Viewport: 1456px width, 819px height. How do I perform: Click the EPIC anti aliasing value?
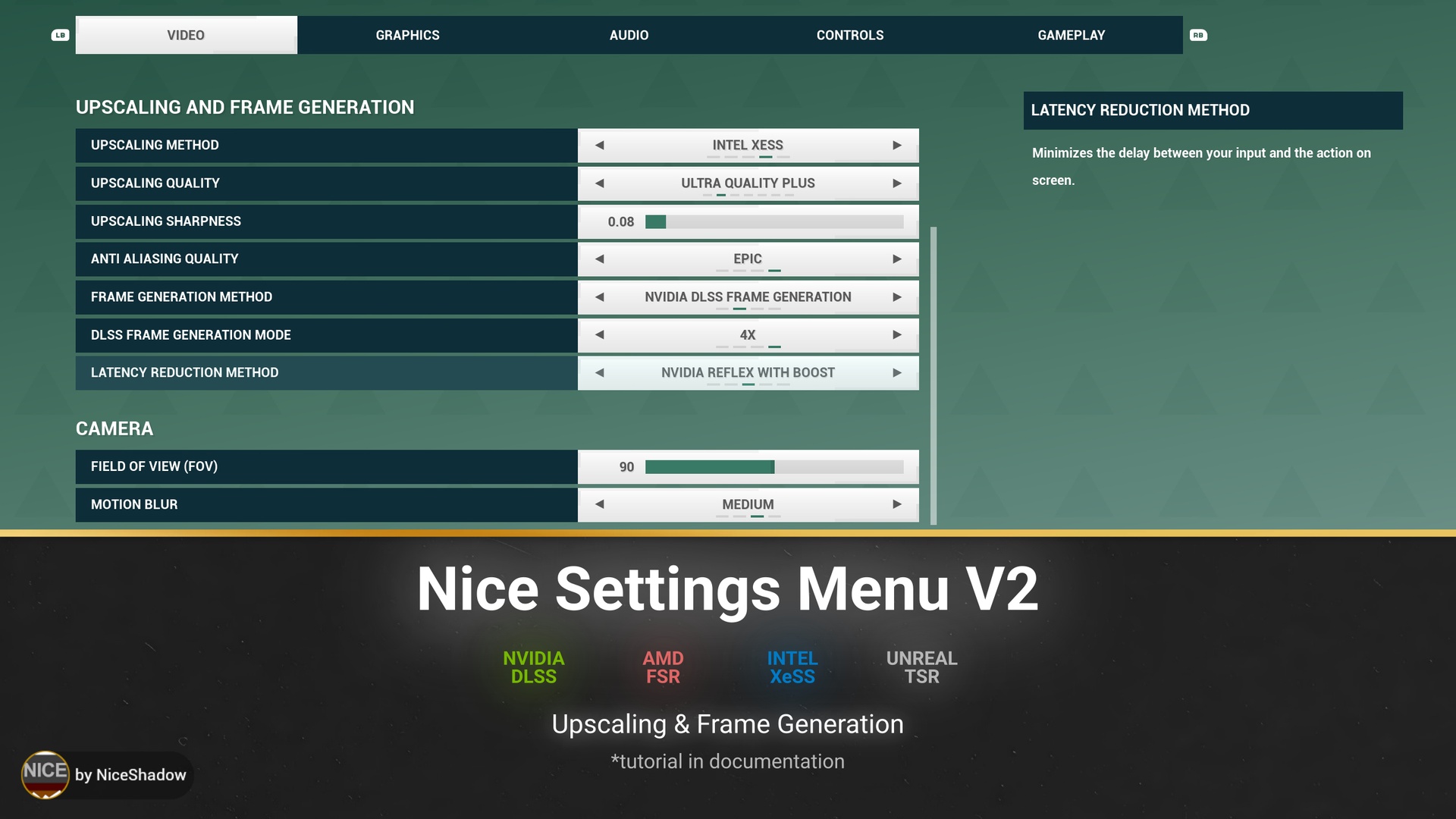point(748,259)
